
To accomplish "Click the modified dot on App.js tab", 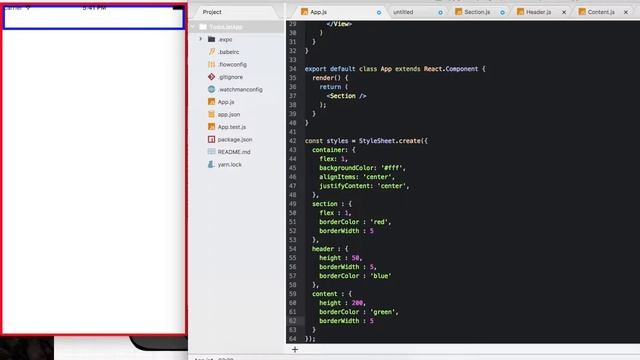I will pos(379,13).
